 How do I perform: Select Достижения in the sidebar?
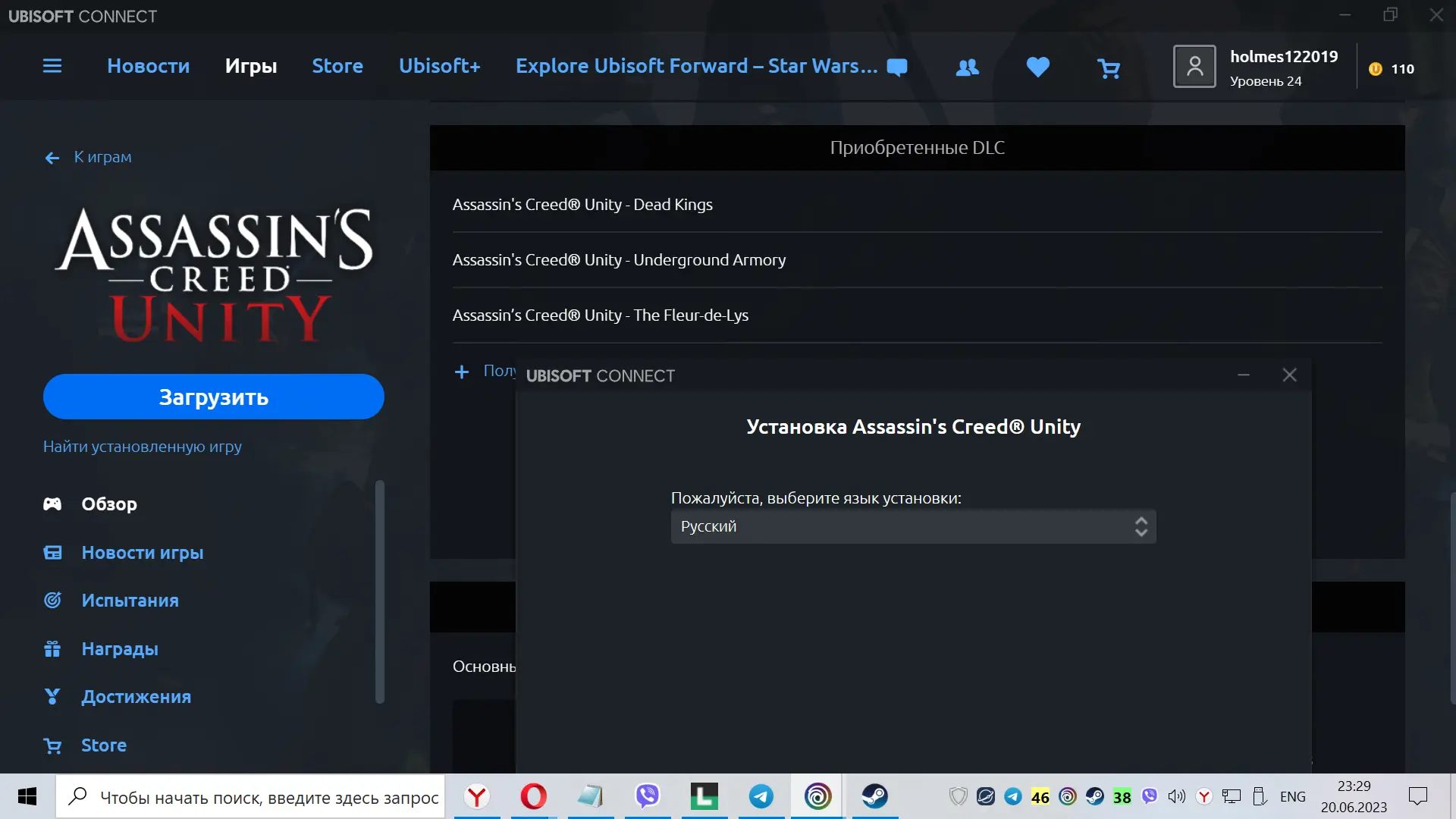click(136, 697)
